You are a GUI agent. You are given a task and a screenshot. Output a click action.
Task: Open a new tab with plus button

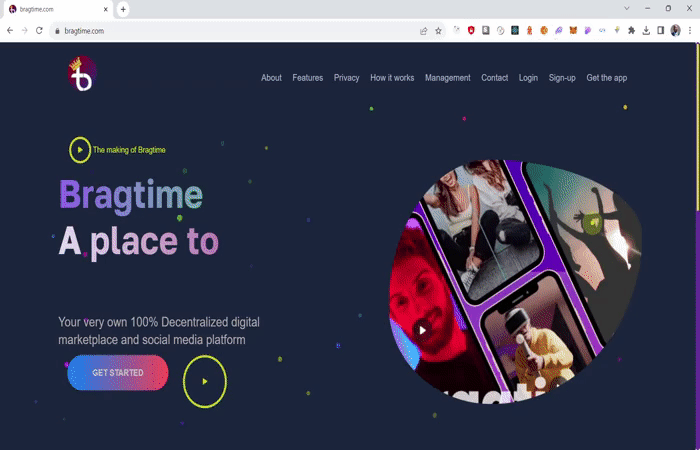[x=123, y=9]
